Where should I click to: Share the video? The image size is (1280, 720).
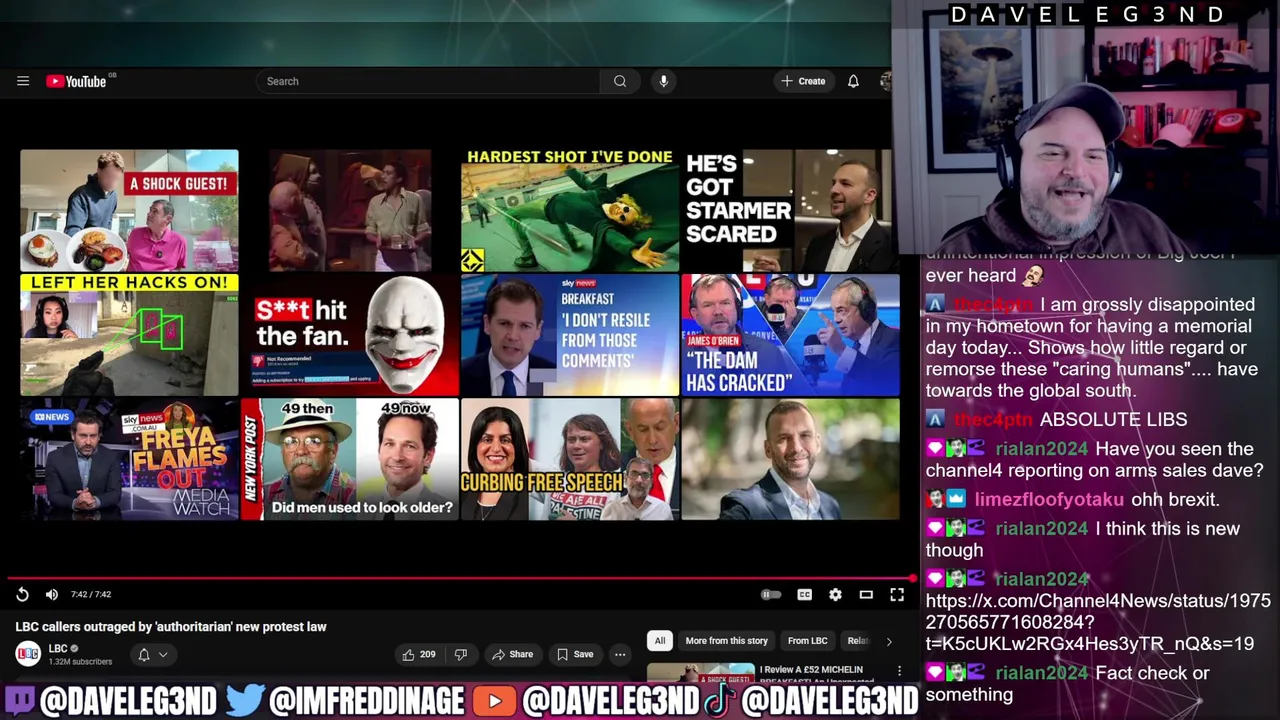[x=512, y=654]
